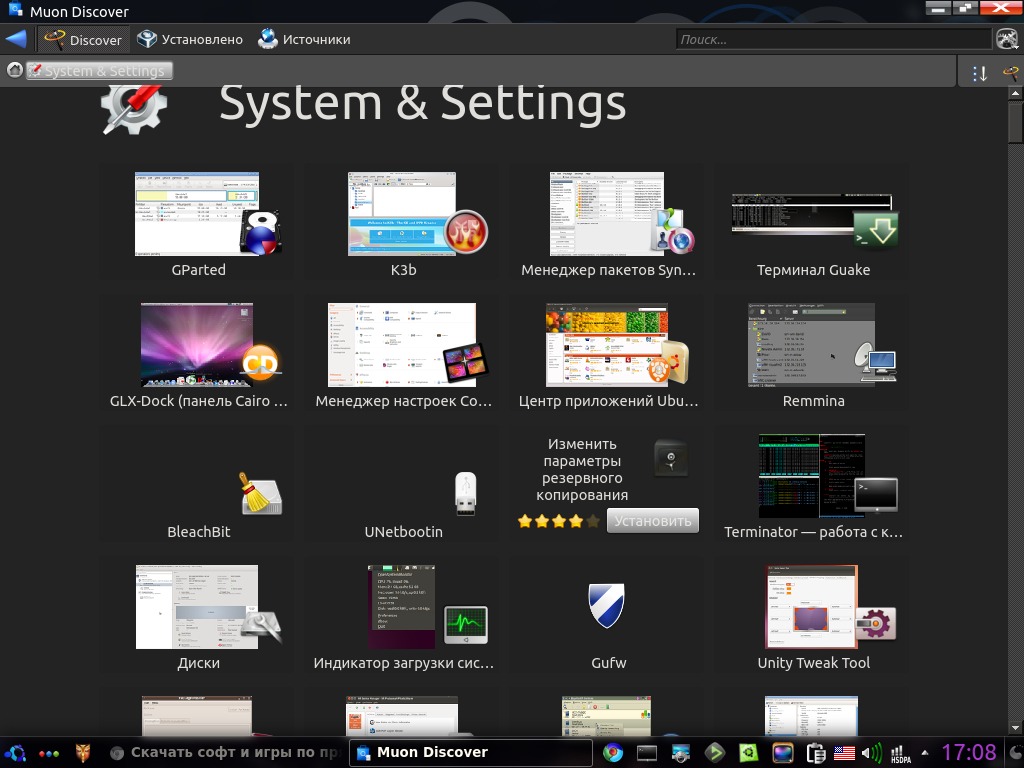Open the GLX-Dock CD icon

(261, 362)
